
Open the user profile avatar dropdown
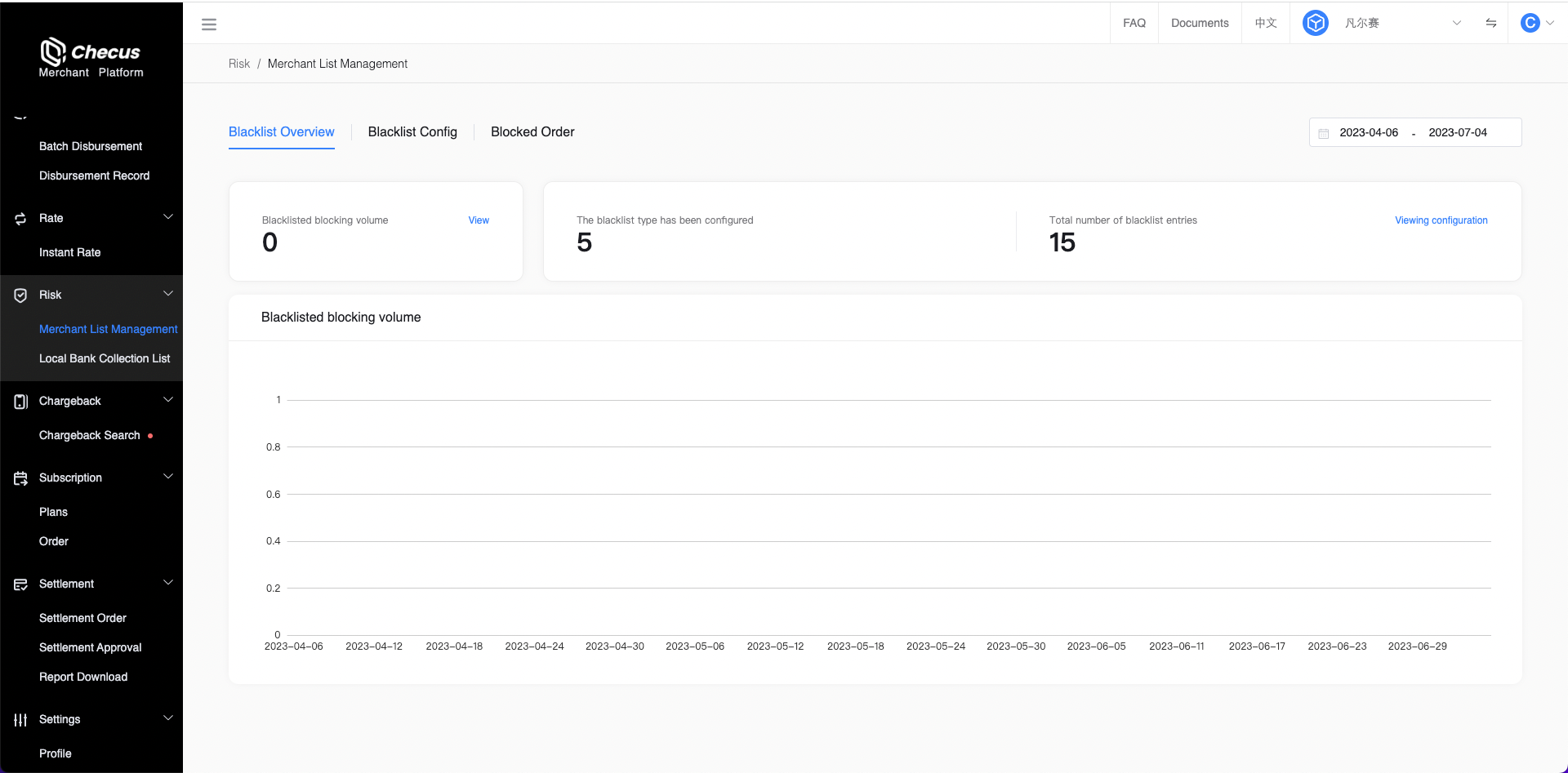click(x=1536, y=23)
